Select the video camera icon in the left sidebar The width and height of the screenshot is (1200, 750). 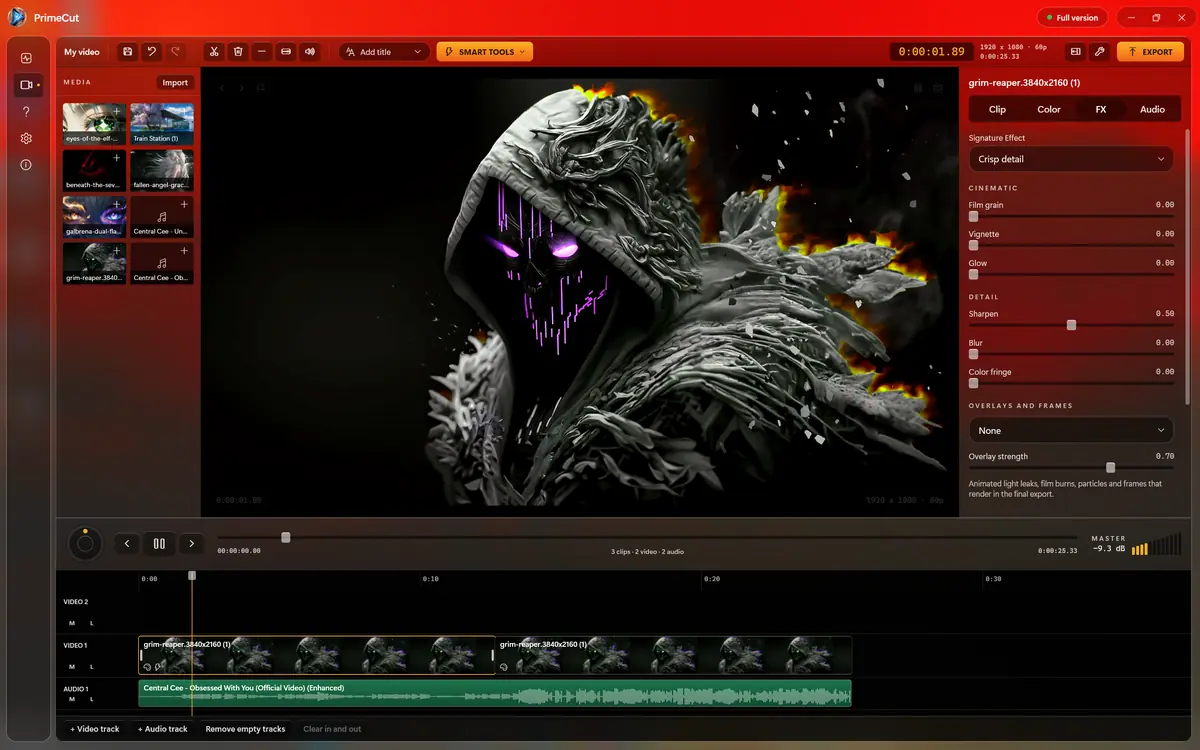pos(26,85)
